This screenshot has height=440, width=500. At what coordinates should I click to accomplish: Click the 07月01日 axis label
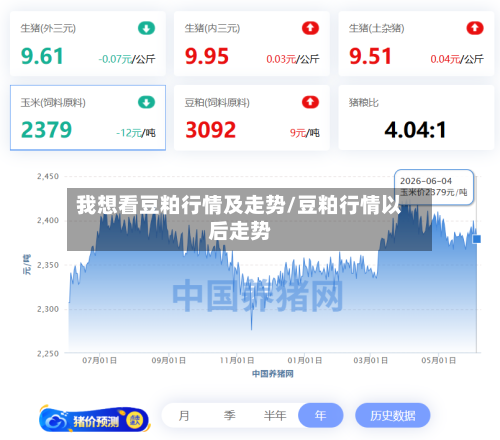click(100, 361)
